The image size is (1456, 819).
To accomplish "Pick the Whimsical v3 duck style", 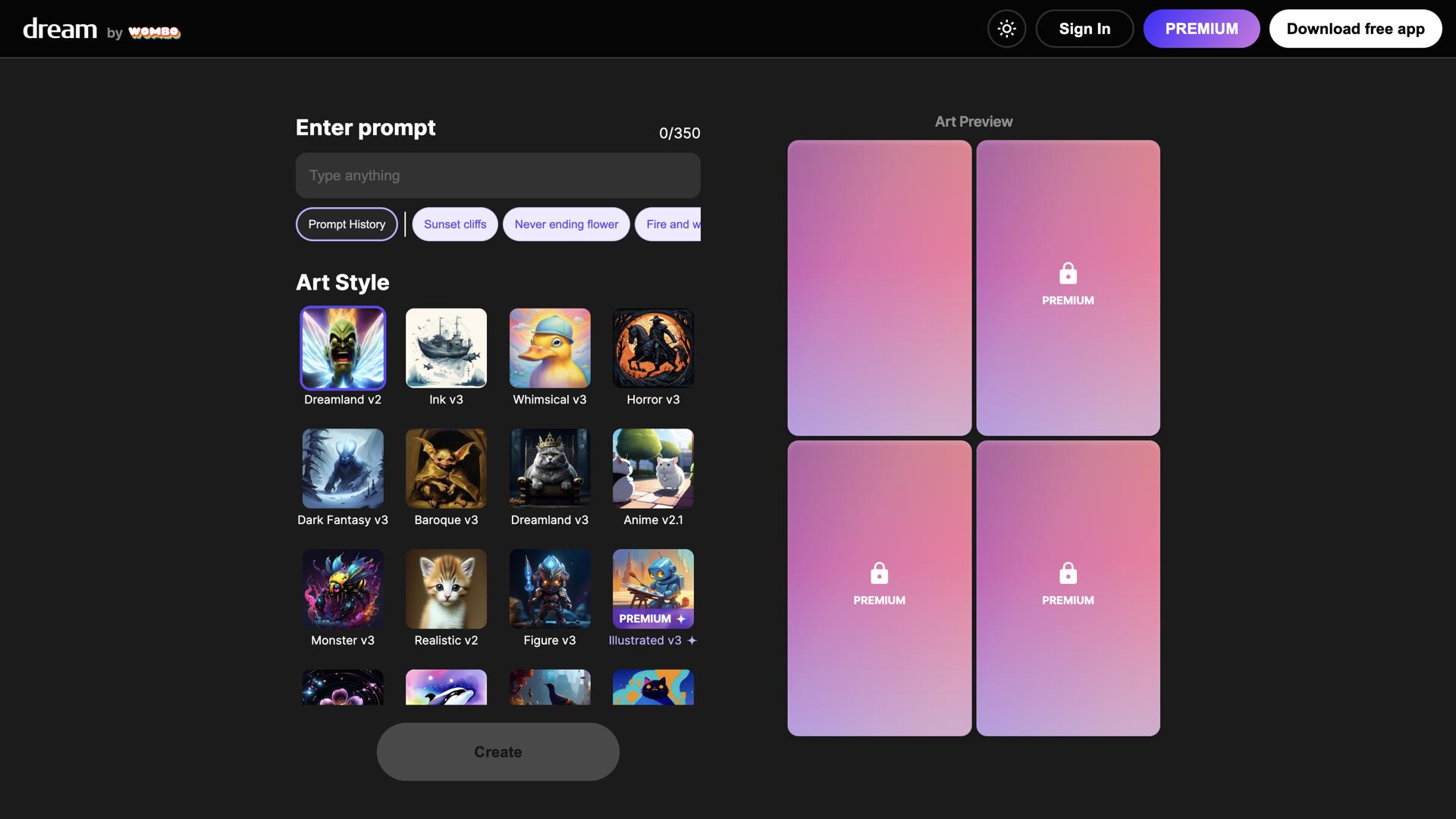I will [x=550, y=348].
